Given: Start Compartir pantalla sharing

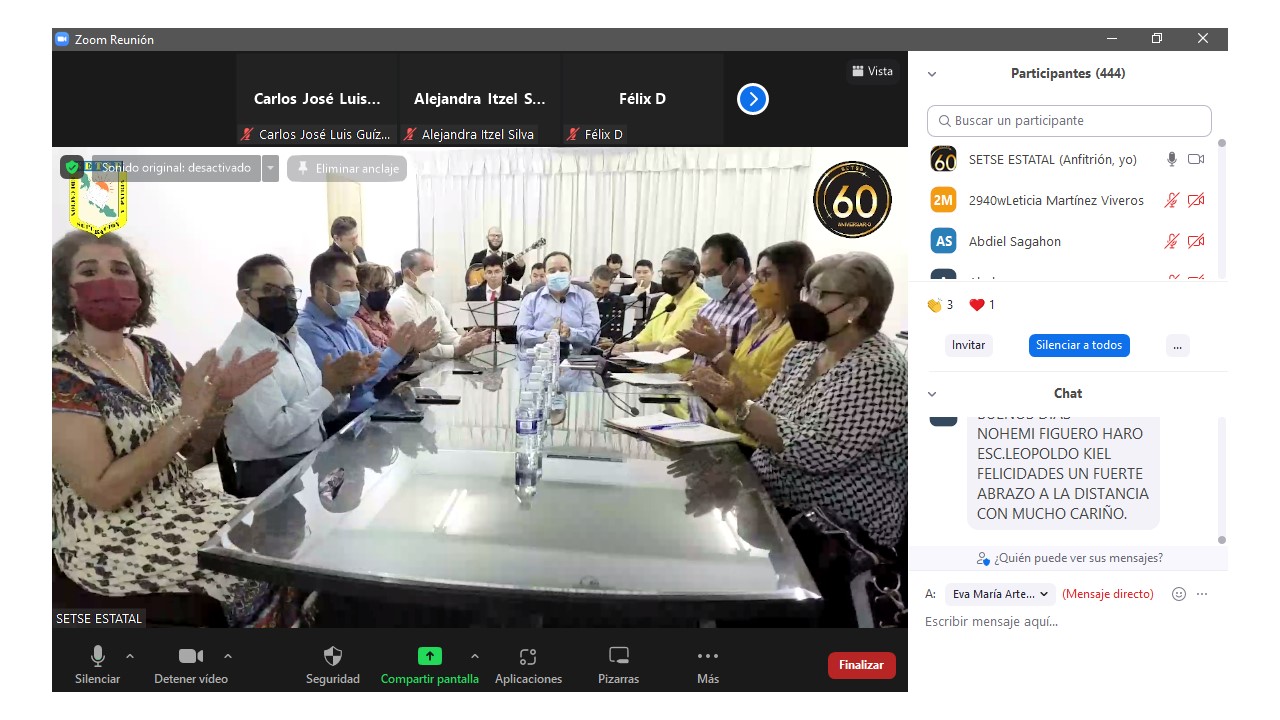Looking at the screenshot, I should coord(429,665).
